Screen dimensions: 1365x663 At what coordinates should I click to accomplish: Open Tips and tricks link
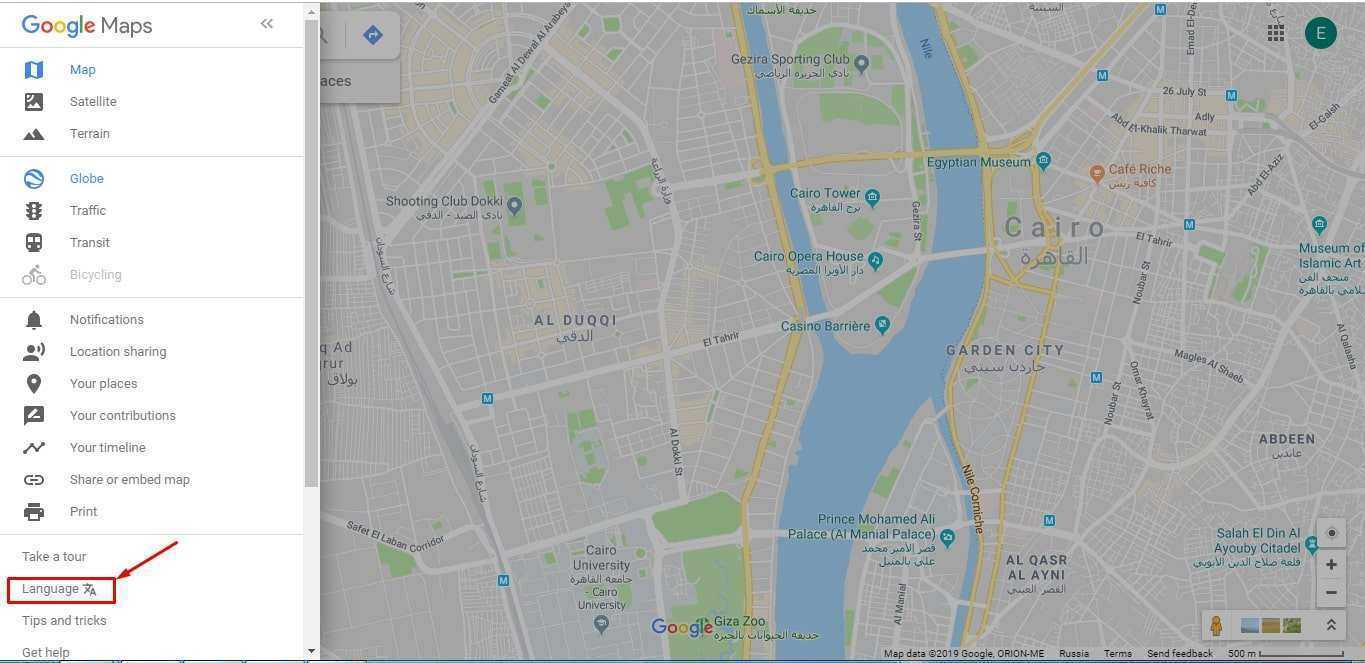[x=64, y=621]
